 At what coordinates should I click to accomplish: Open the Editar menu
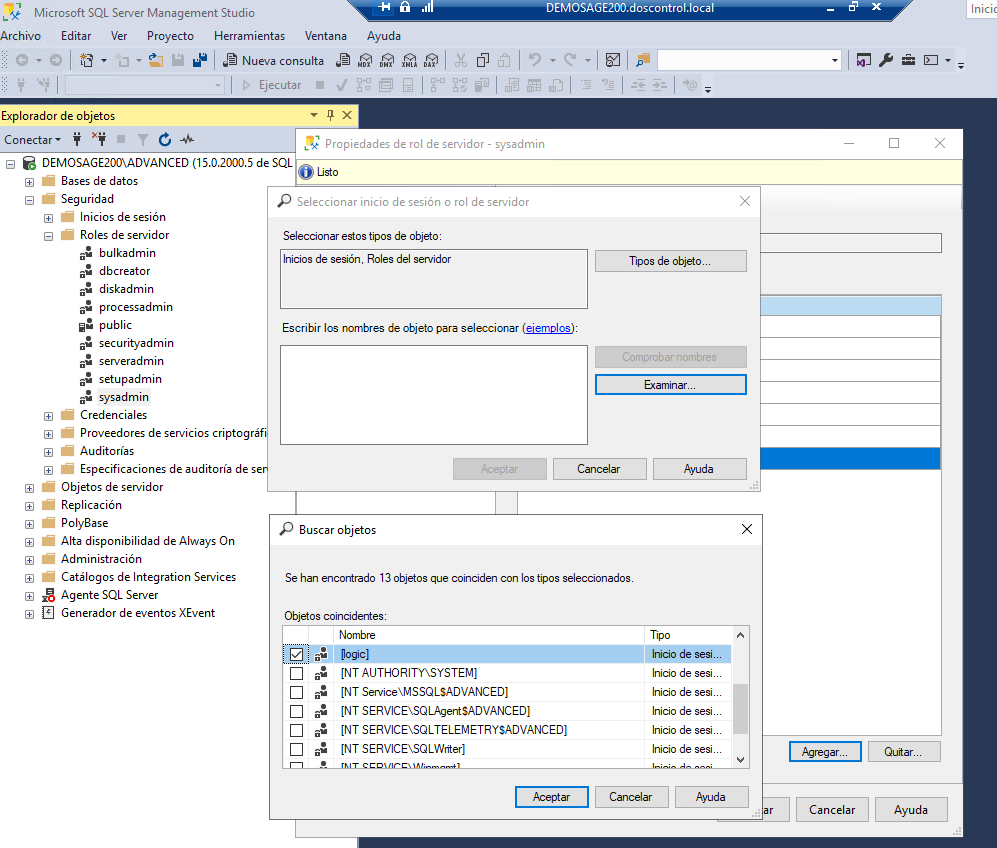[x=76, y=36]
